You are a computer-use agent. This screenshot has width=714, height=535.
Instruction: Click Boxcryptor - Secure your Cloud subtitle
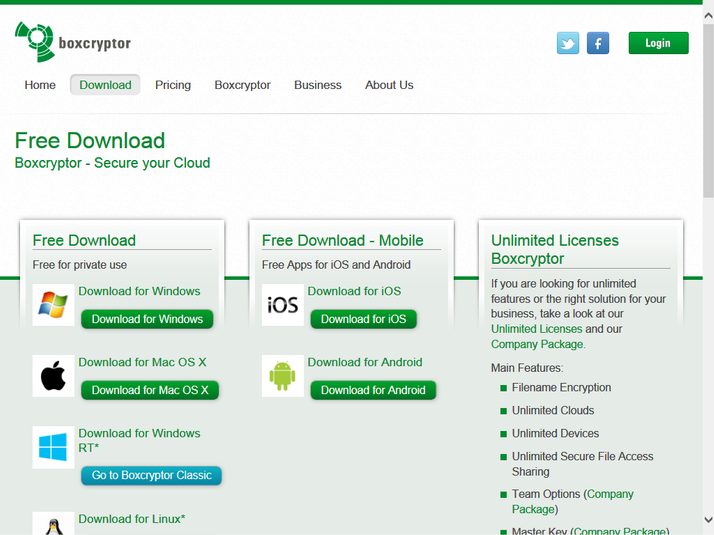[112, 163]
